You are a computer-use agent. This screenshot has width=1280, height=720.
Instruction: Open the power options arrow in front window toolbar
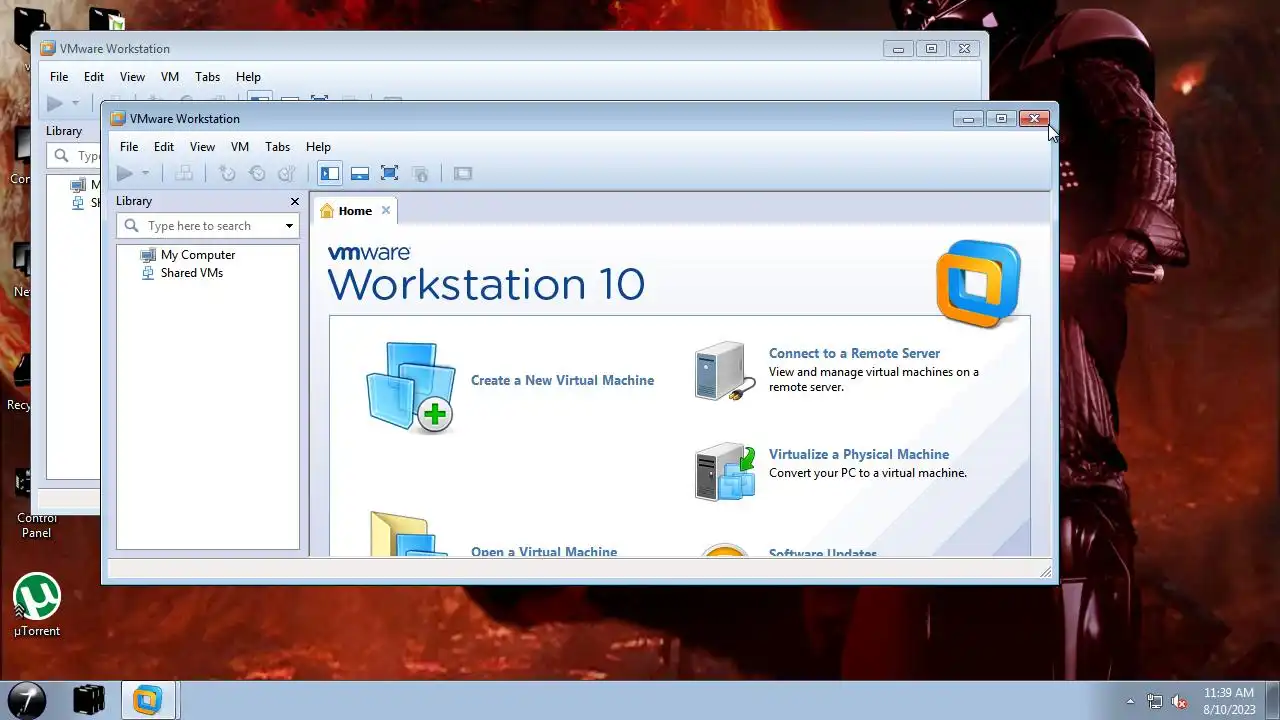pos(145,174)
